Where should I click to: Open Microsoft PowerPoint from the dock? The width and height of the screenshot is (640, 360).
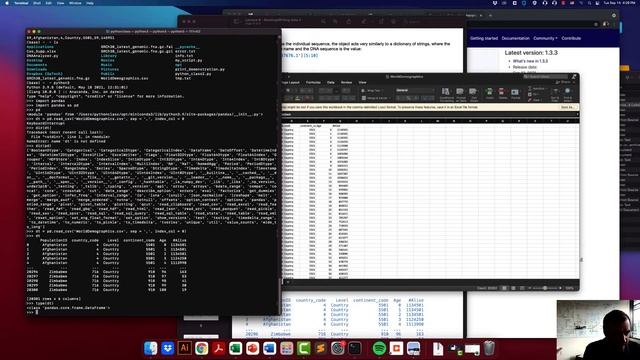coord(253,348)
